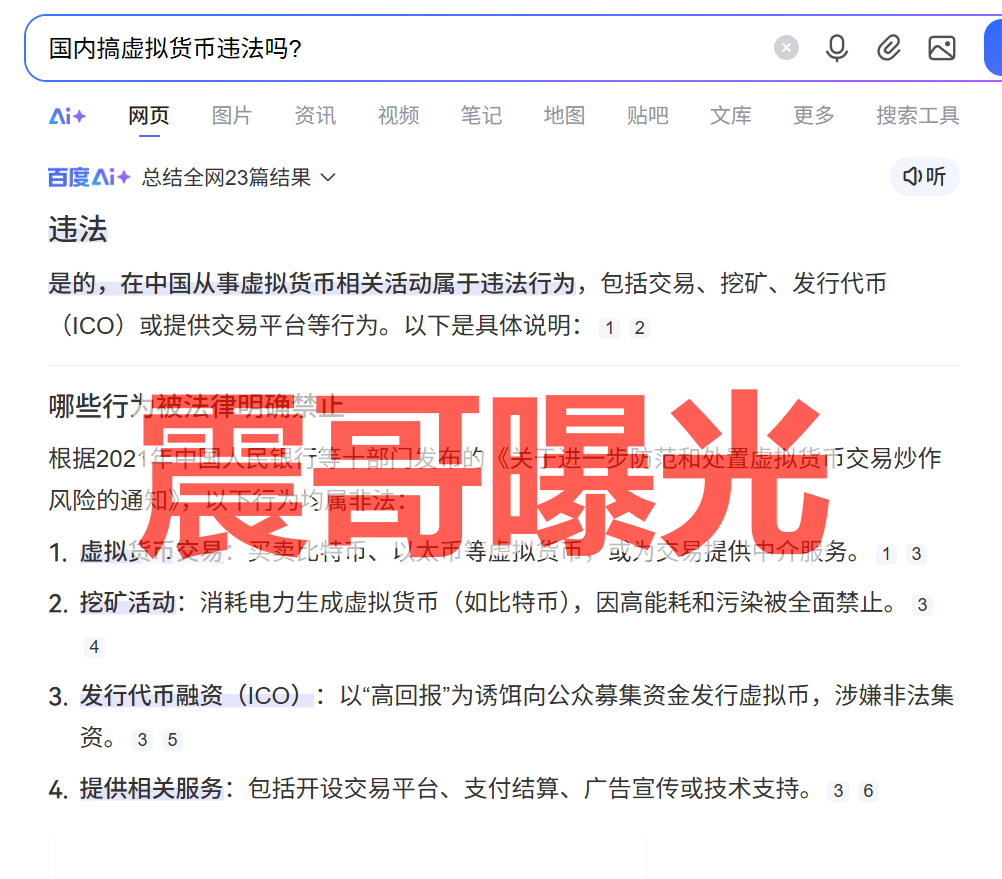Viewport: 1002px width, 879px height.
Task: Switch to the 视频 tab
Action: point(398,115)
